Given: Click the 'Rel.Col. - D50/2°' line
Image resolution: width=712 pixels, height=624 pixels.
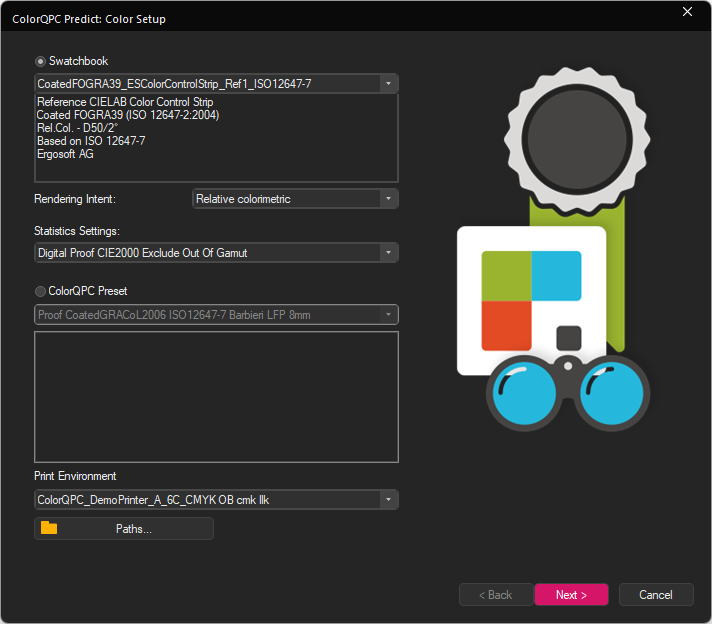Looking at the screenshot, I should pos(77,128).
